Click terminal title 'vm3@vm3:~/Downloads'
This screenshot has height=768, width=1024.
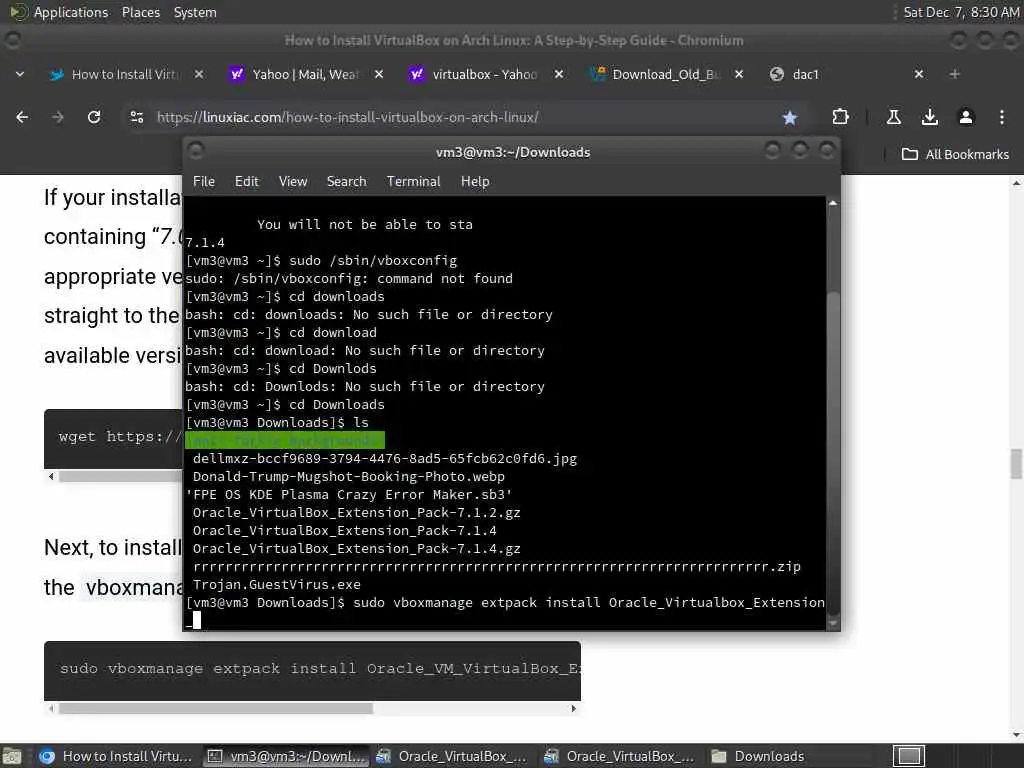click(513, 152)
